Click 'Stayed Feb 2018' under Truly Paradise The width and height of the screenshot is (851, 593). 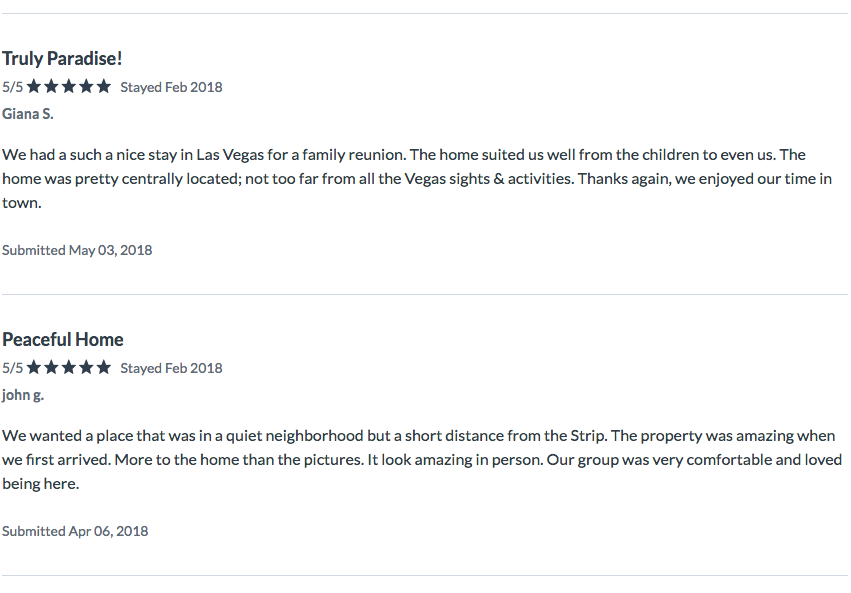click(x=171, y=87)
